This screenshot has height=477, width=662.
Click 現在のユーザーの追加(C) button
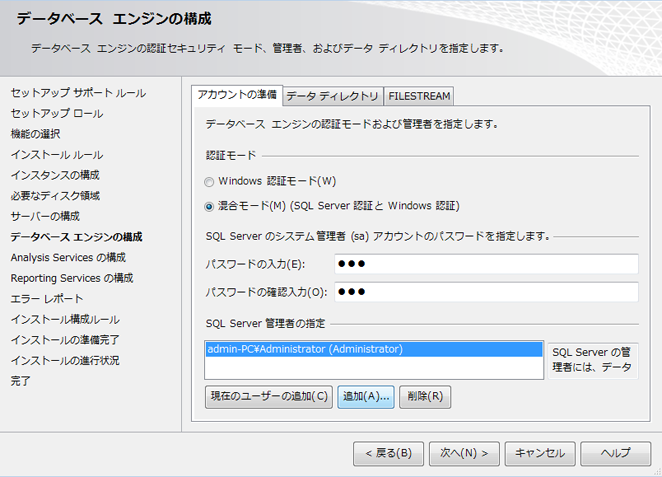(x=269, y=397)
